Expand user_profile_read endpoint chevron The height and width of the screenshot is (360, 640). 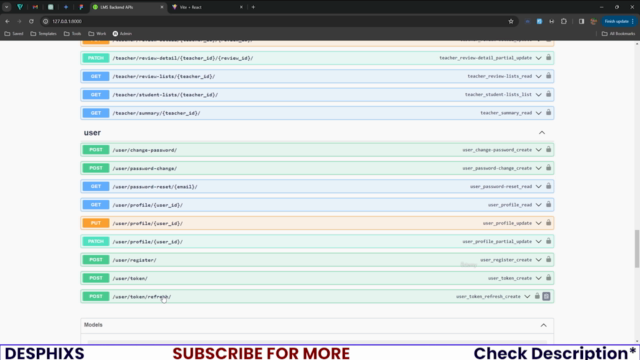point(538,205)
